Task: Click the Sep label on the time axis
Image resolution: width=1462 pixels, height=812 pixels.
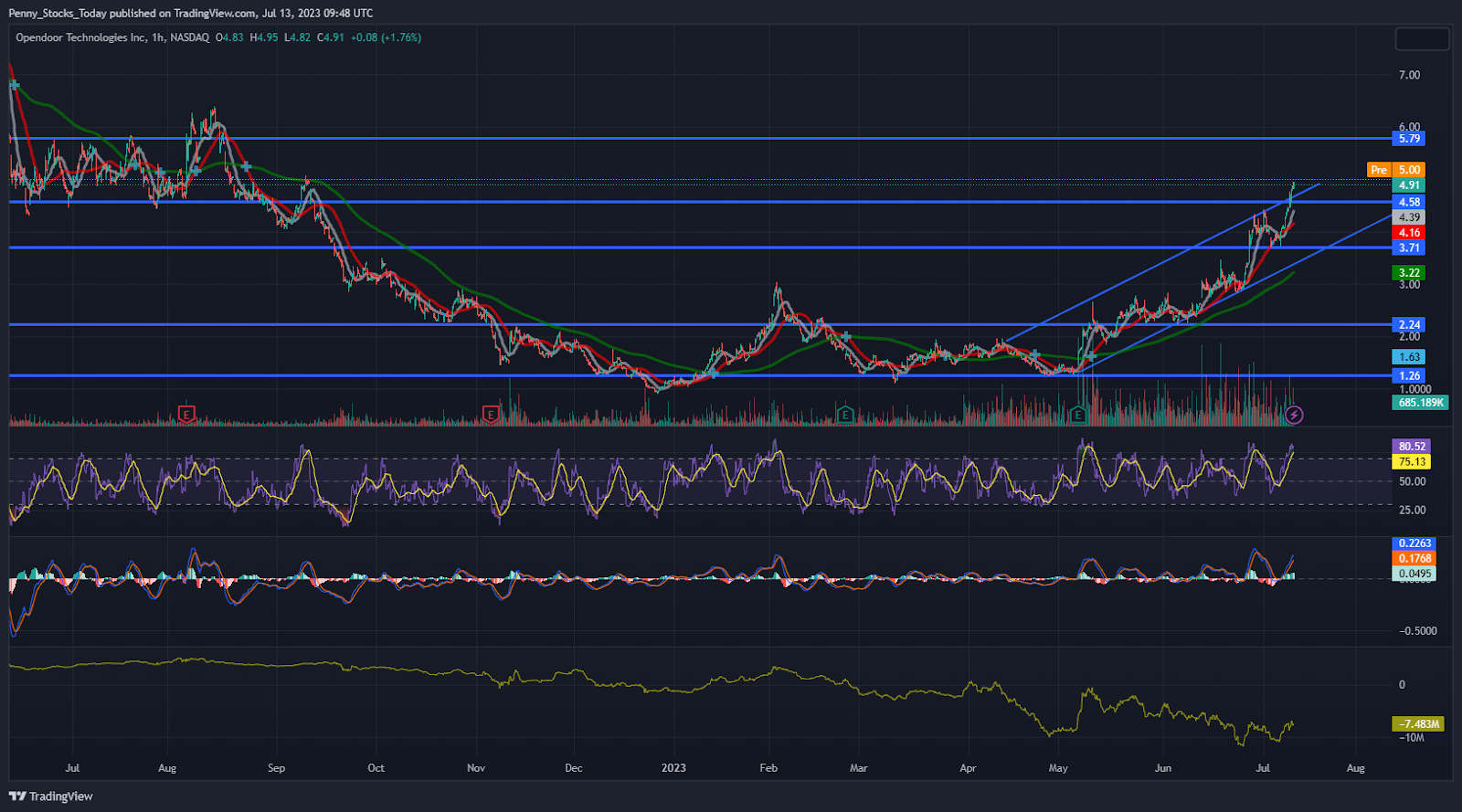Action: [x=276, y=768]
